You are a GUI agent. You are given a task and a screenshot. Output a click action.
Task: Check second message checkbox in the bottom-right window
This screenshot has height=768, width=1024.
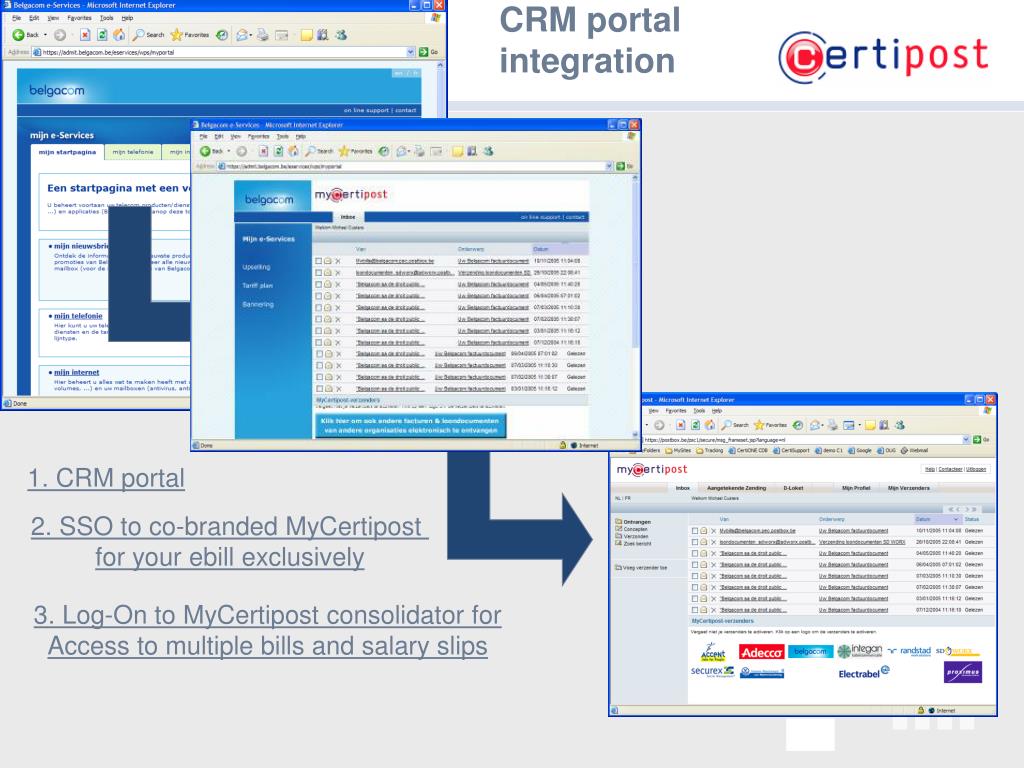click(x=695, y=542)
